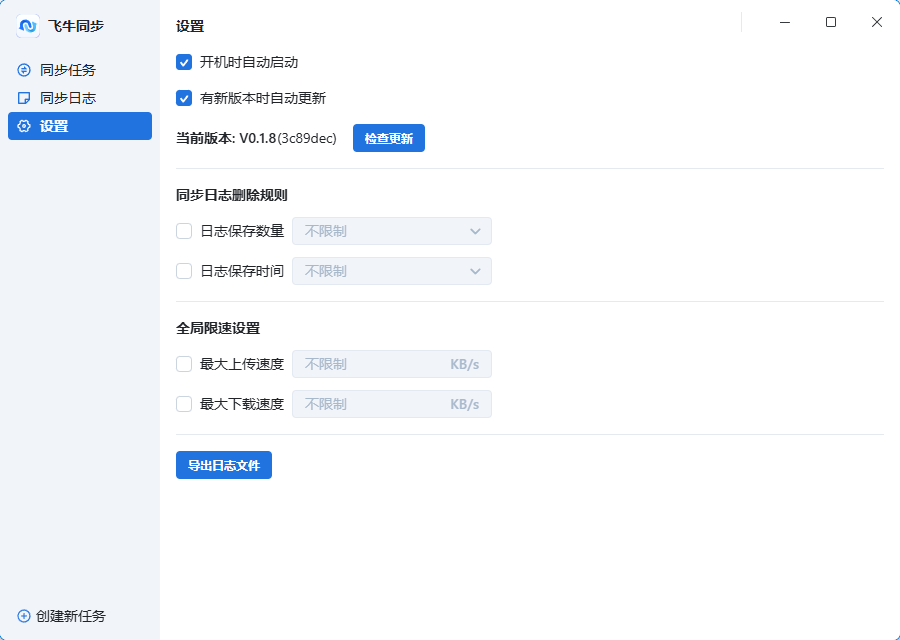Enable the 日志保存时间 checkbox
The width and height of the screenshot is (900, 640).
[184, 271]
